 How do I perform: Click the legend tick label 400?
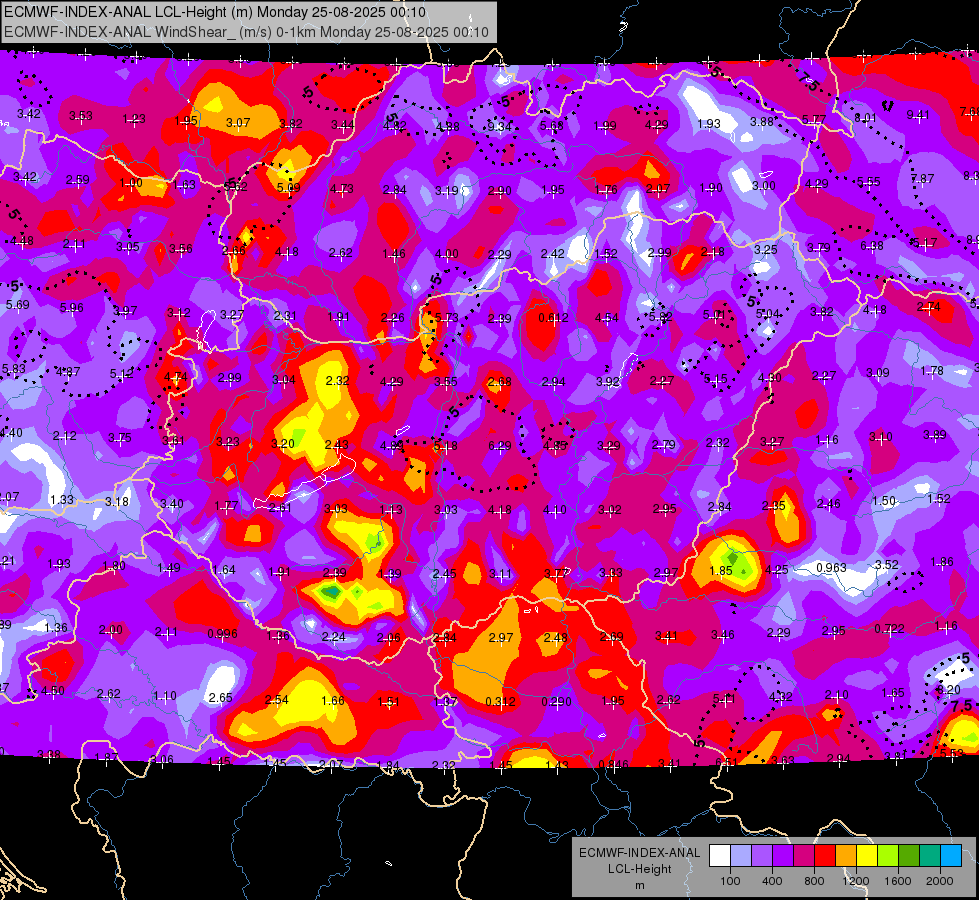[x=772, y=881]
